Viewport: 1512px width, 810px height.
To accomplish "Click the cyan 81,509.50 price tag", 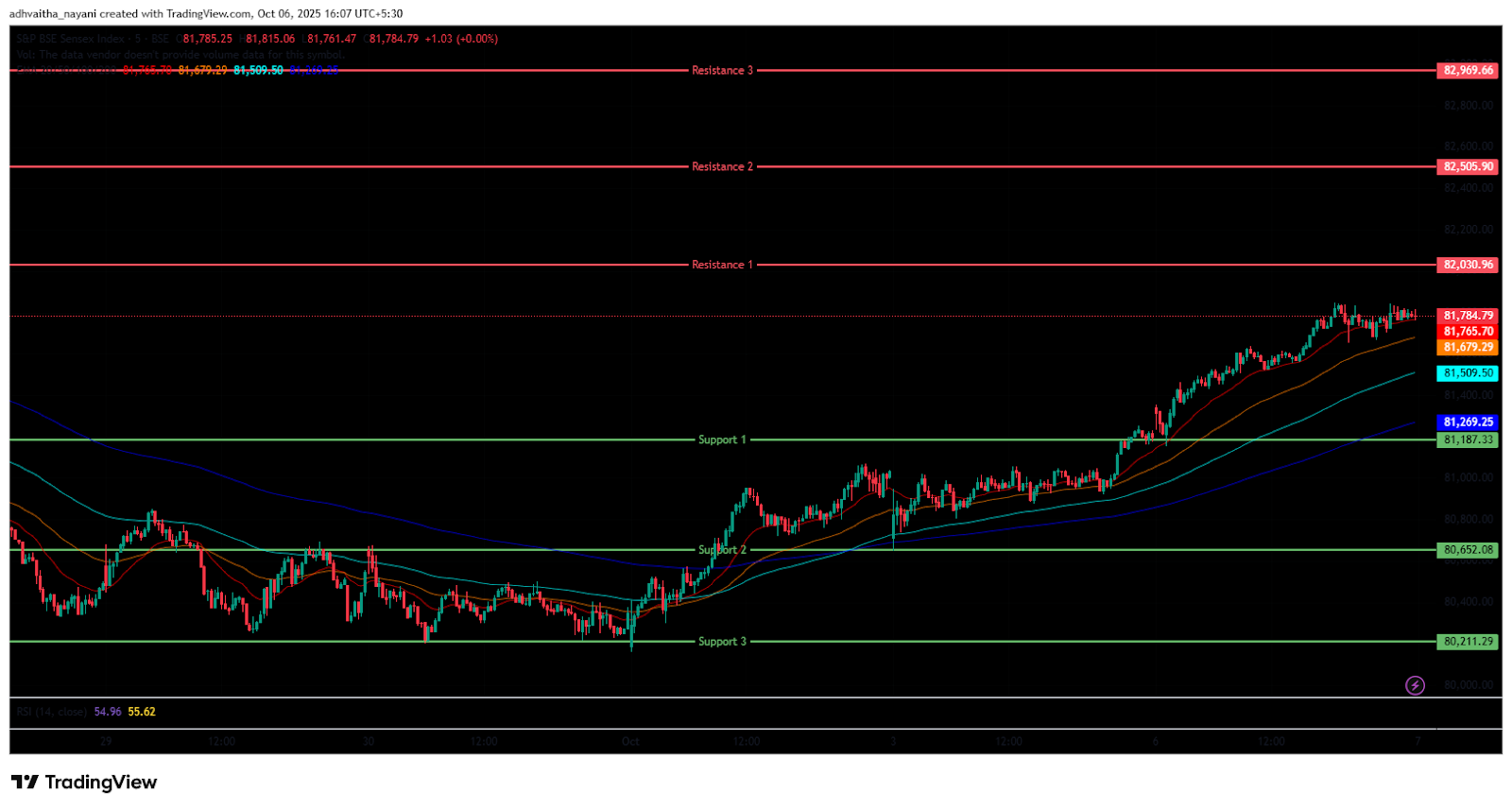I will [x=1468, y=373].
